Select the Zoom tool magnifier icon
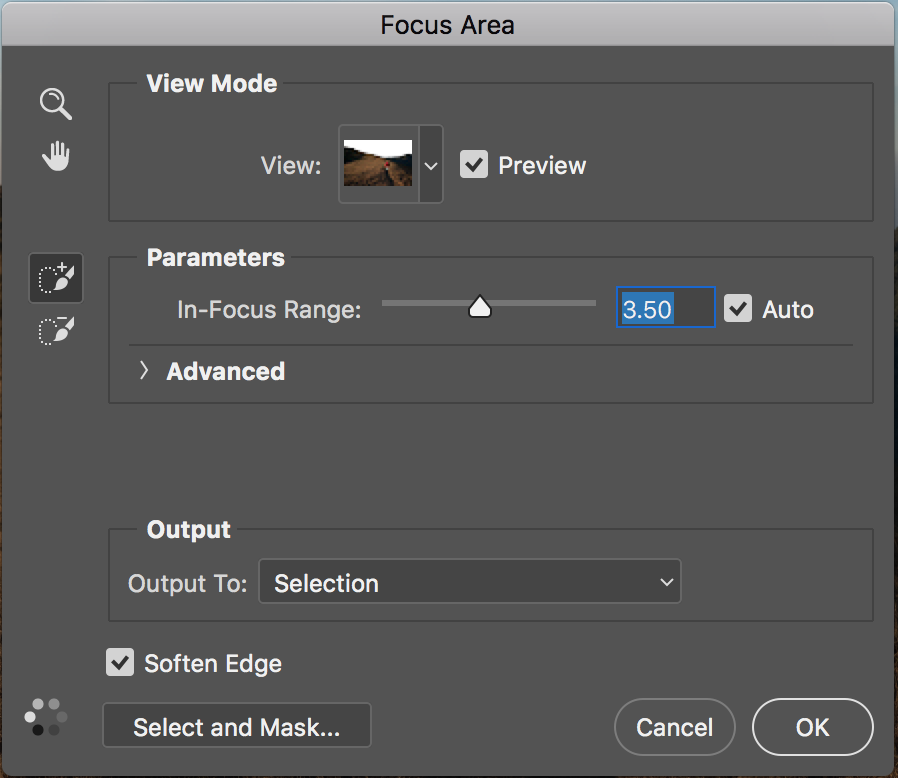The height and width of the screenshot is (778, 898). tap(56, 103)
